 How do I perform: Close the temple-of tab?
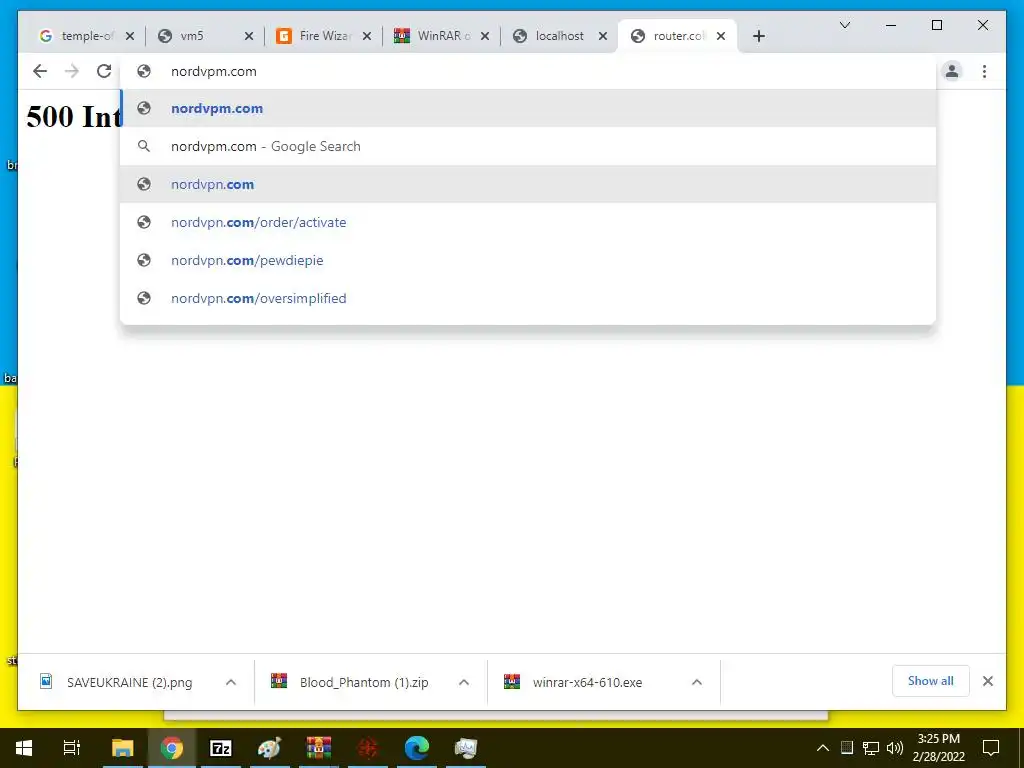(x=130, y=36)
